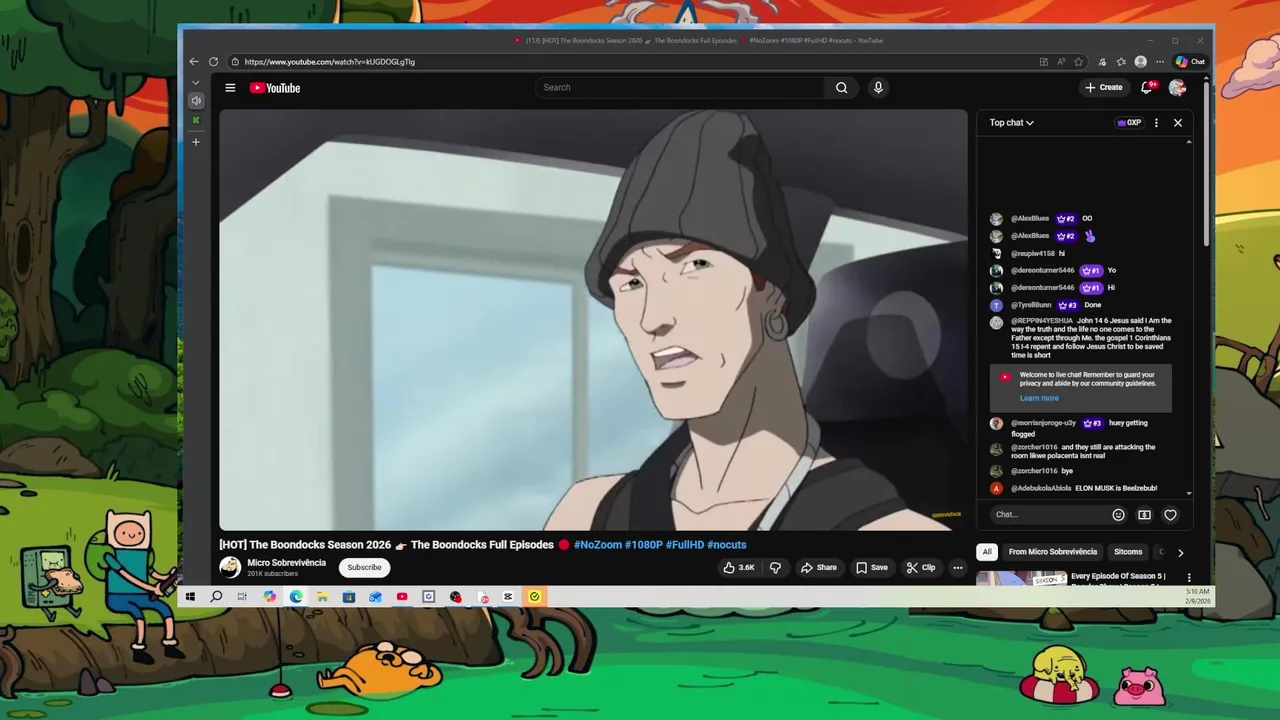Go back with browser back arrow
Image resolution: width=1280 pixels, height=720 pixels.
pyautogui.click(x=194, y=62)
